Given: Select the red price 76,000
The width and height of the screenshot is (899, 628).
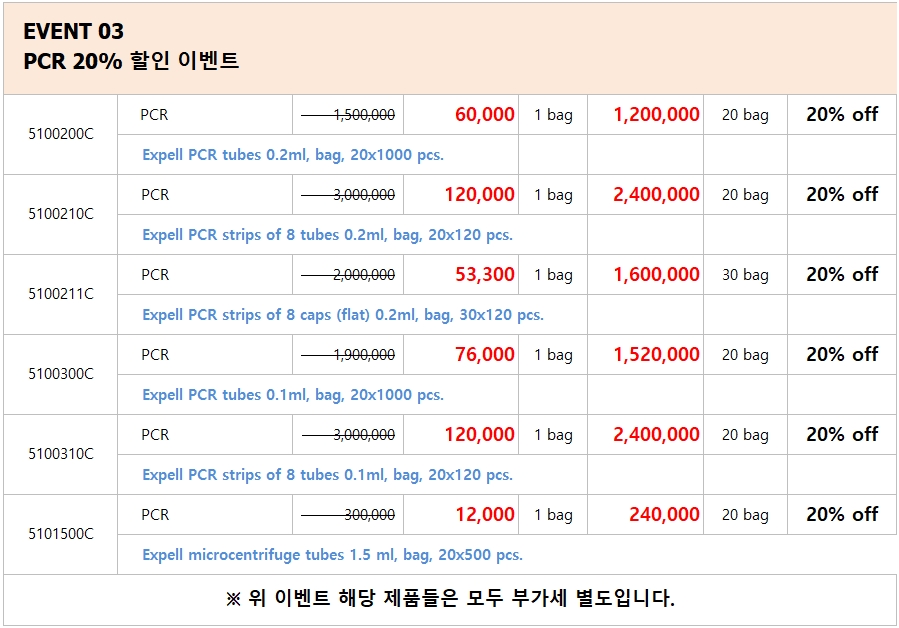Looking at the screenshot, I should tap(484, 355).
